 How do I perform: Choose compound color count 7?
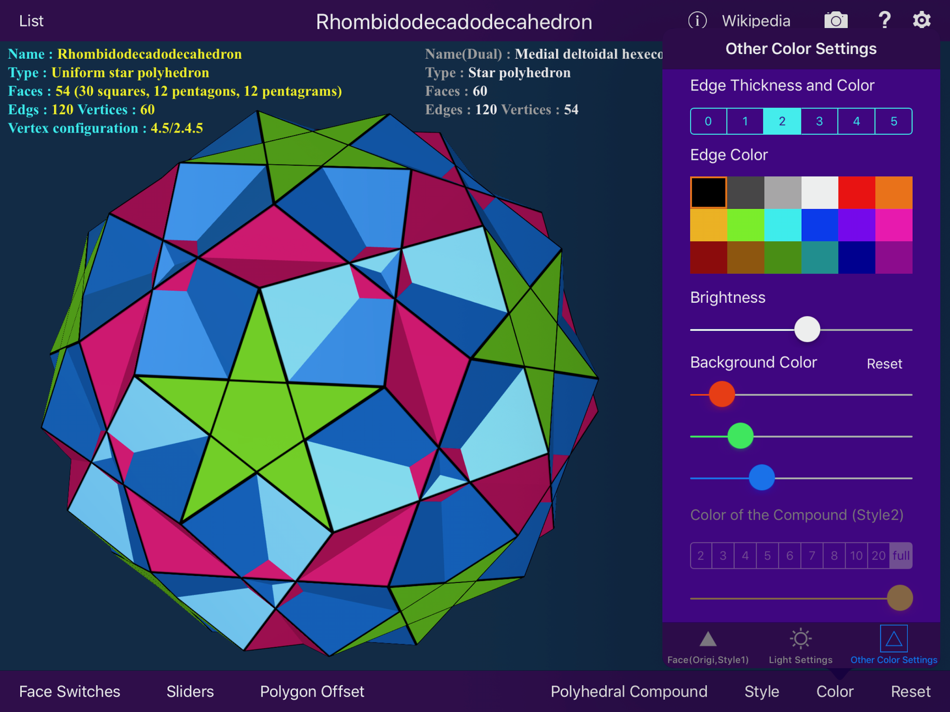coord(812,556)
